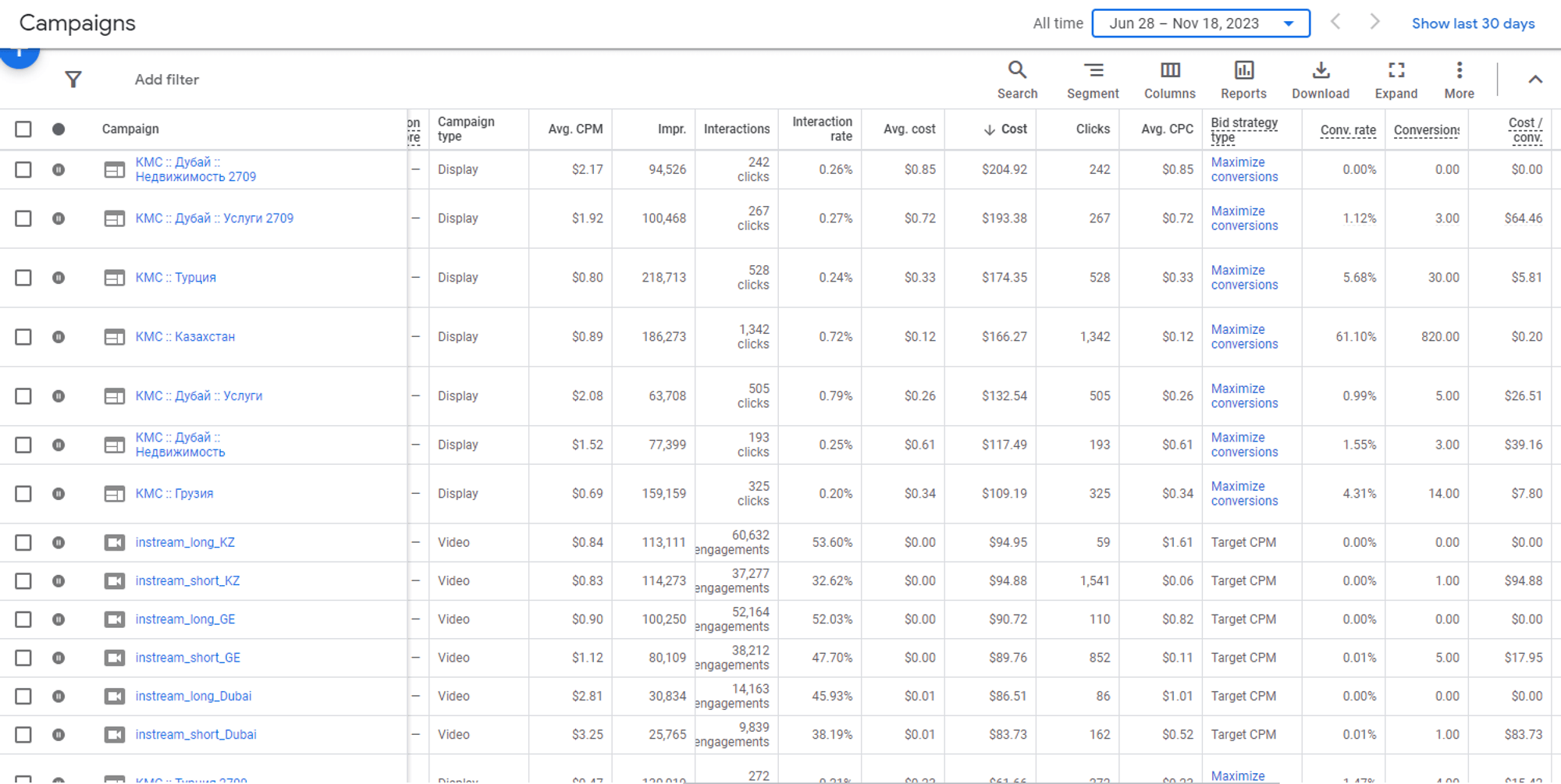1561x784 pixels.
Task: Check the checkbox for КМС :: Казахстан row
Action: pyautogui.click(x=23, y=337)
